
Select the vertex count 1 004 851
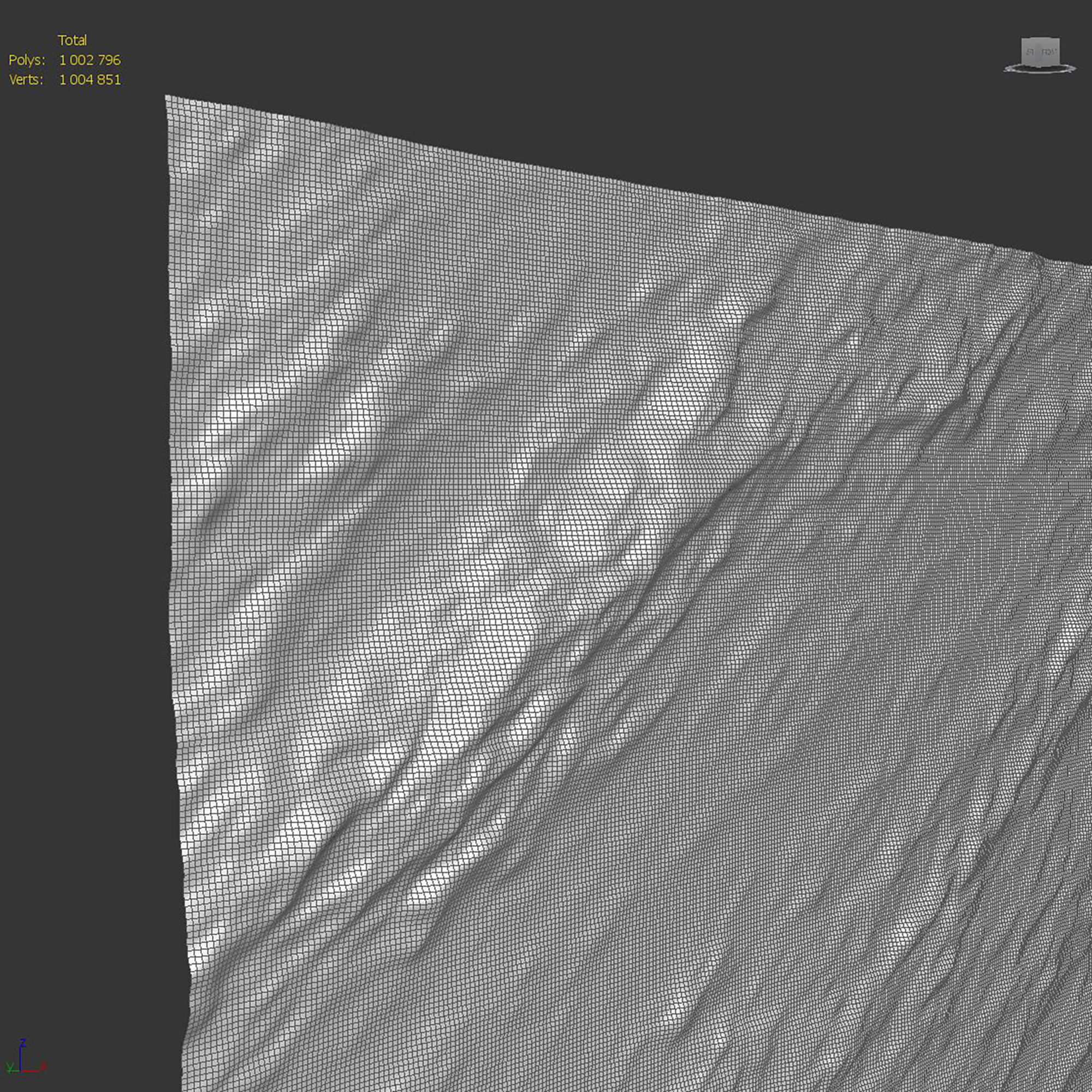click(x=90, y=80)
